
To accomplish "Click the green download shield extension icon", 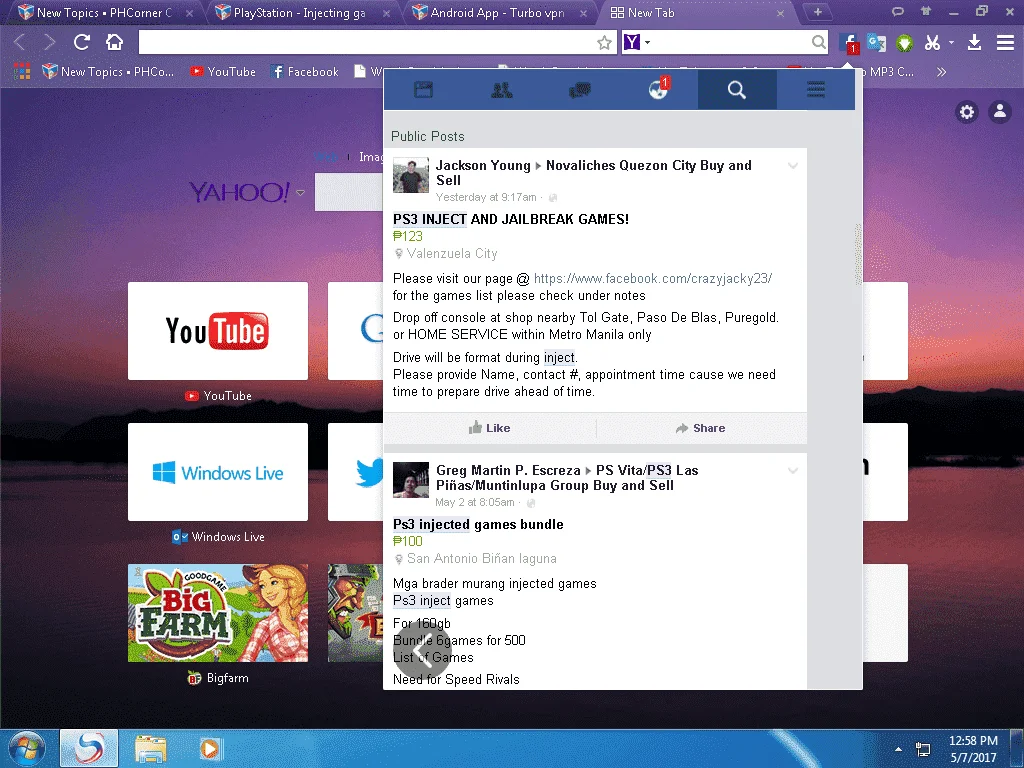I will point(904,43).
